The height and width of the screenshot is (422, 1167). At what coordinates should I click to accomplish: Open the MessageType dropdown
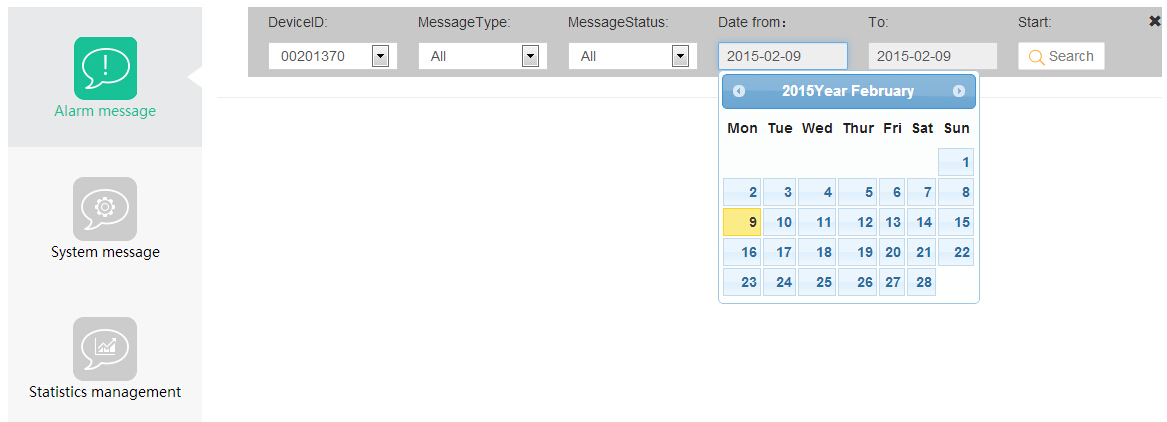tap(530, 57)
